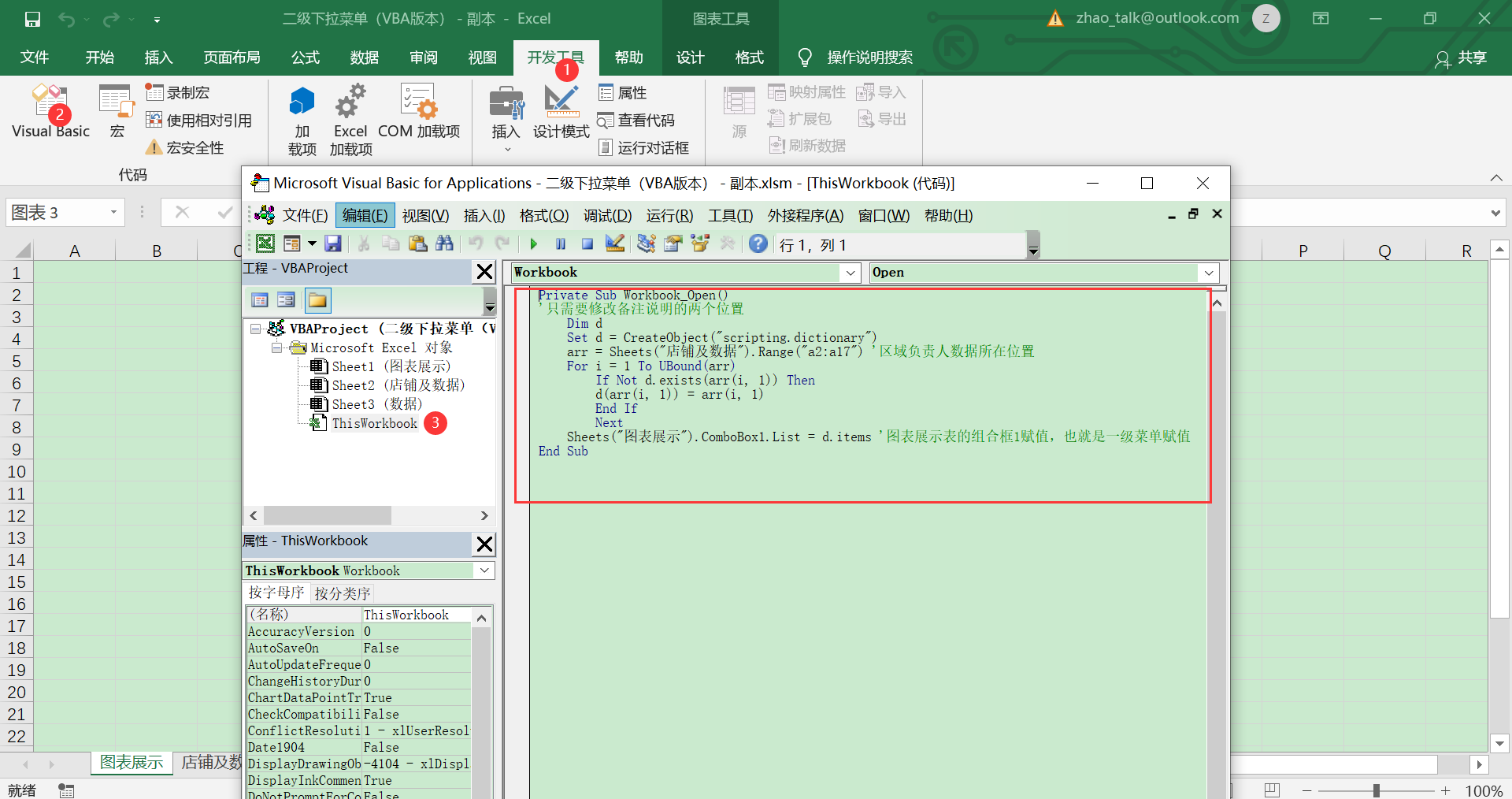Click the Cut scissors icon in VBA toolbar

(x=364, y=244)
